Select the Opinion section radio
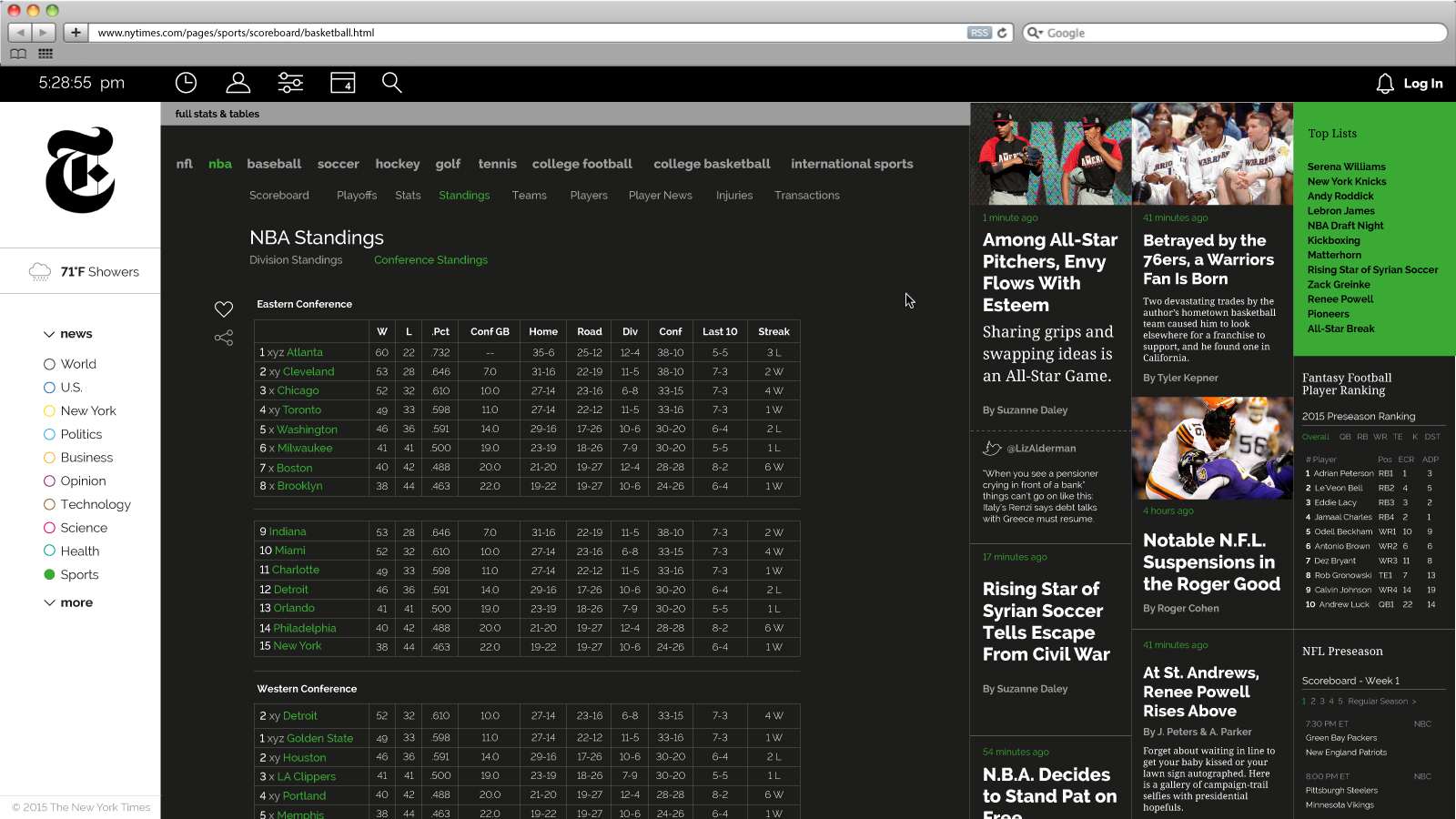Image resolution: width=1456 pixels, height=819 pixels. click(x=49, y=480)
